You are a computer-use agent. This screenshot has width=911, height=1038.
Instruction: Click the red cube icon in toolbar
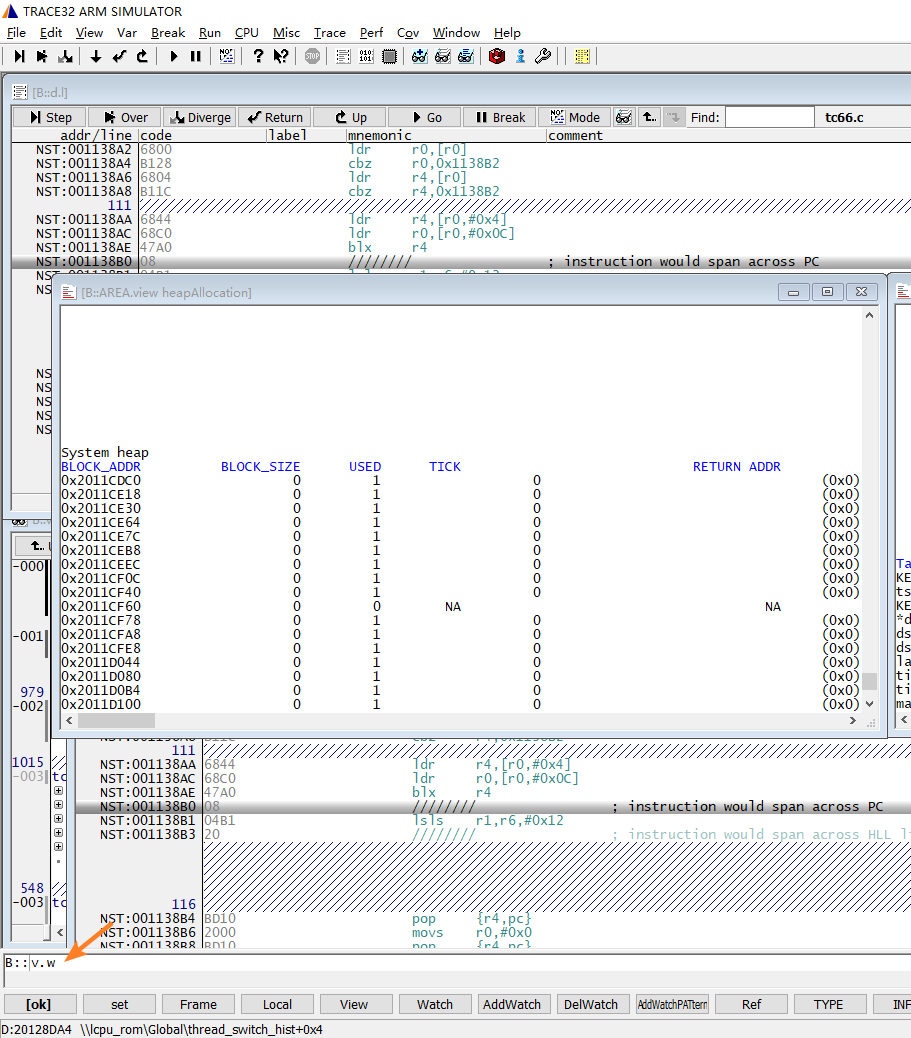497,57
